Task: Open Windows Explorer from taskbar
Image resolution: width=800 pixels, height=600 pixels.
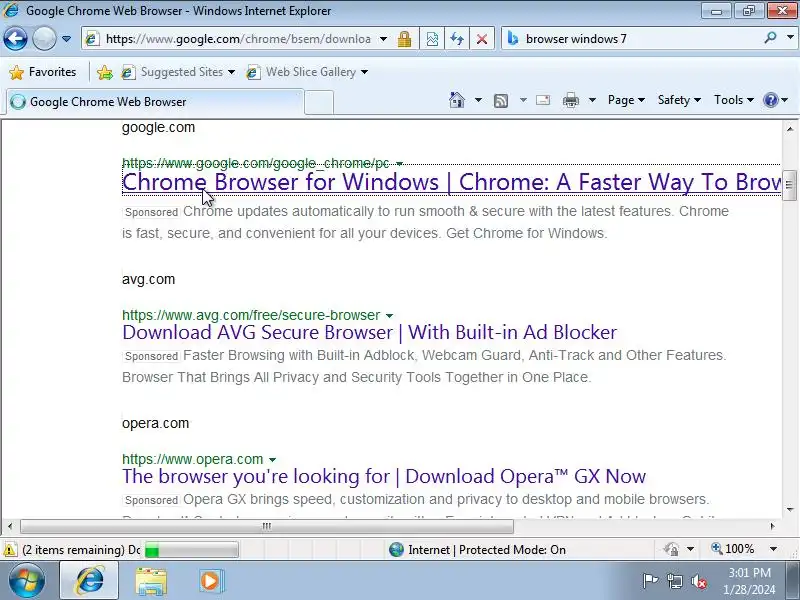Action: [x=151, y=581]
